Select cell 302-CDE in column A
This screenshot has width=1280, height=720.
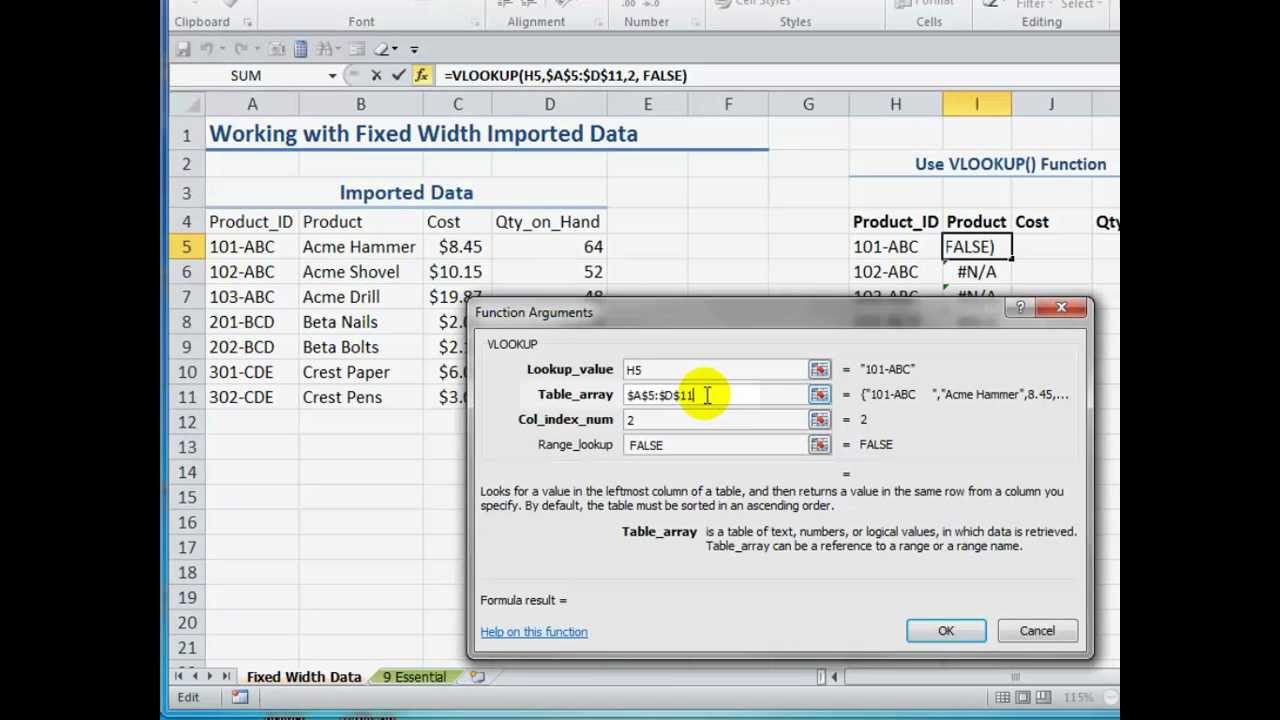point(252,397)
